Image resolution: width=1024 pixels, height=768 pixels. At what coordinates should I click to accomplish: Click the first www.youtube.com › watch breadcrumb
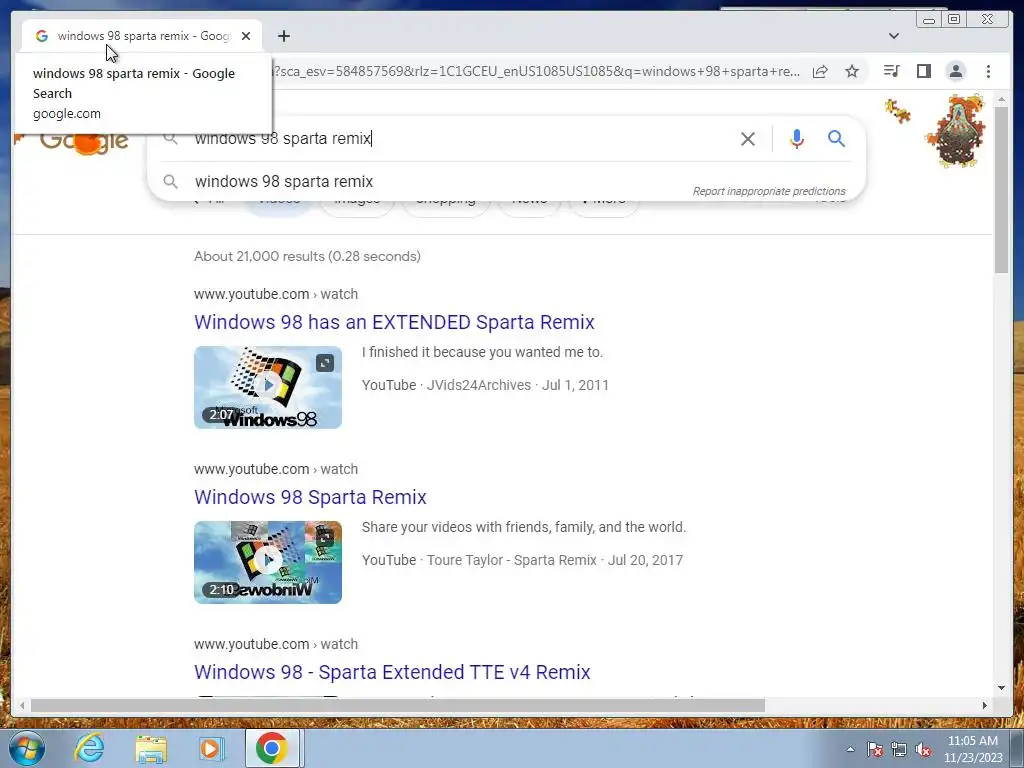coord(276,294)
